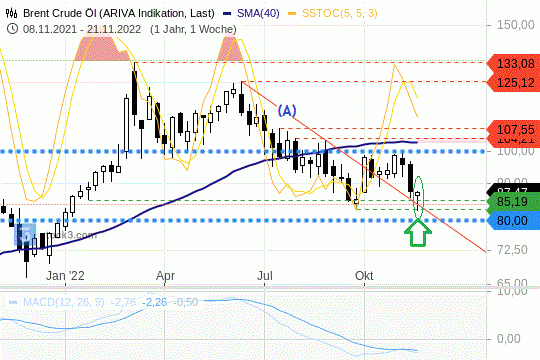Click the date range 08.11.2021 - 21.11.2022
This screenshot has width=540, height=360.
point(82,29)
